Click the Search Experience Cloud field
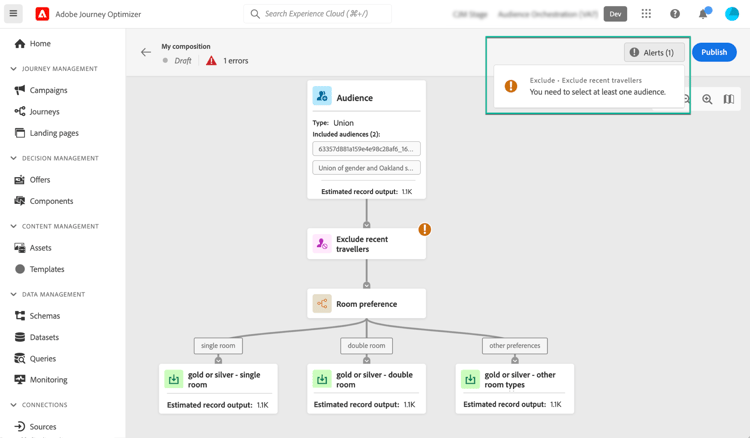The height and width of the screenshot is (438, 750). coord(318,14)
